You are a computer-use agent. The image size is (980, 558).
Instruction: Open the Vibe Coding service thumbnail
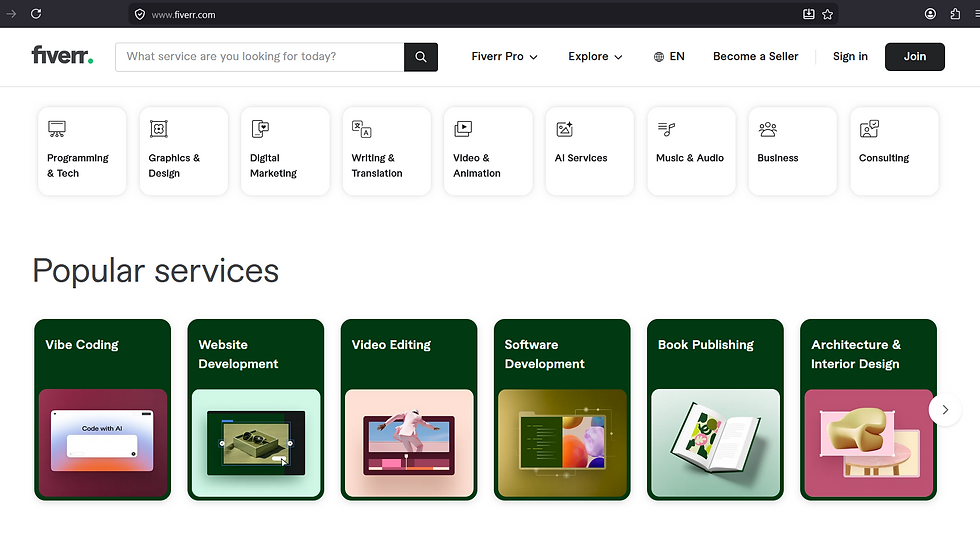pos(102,443)
